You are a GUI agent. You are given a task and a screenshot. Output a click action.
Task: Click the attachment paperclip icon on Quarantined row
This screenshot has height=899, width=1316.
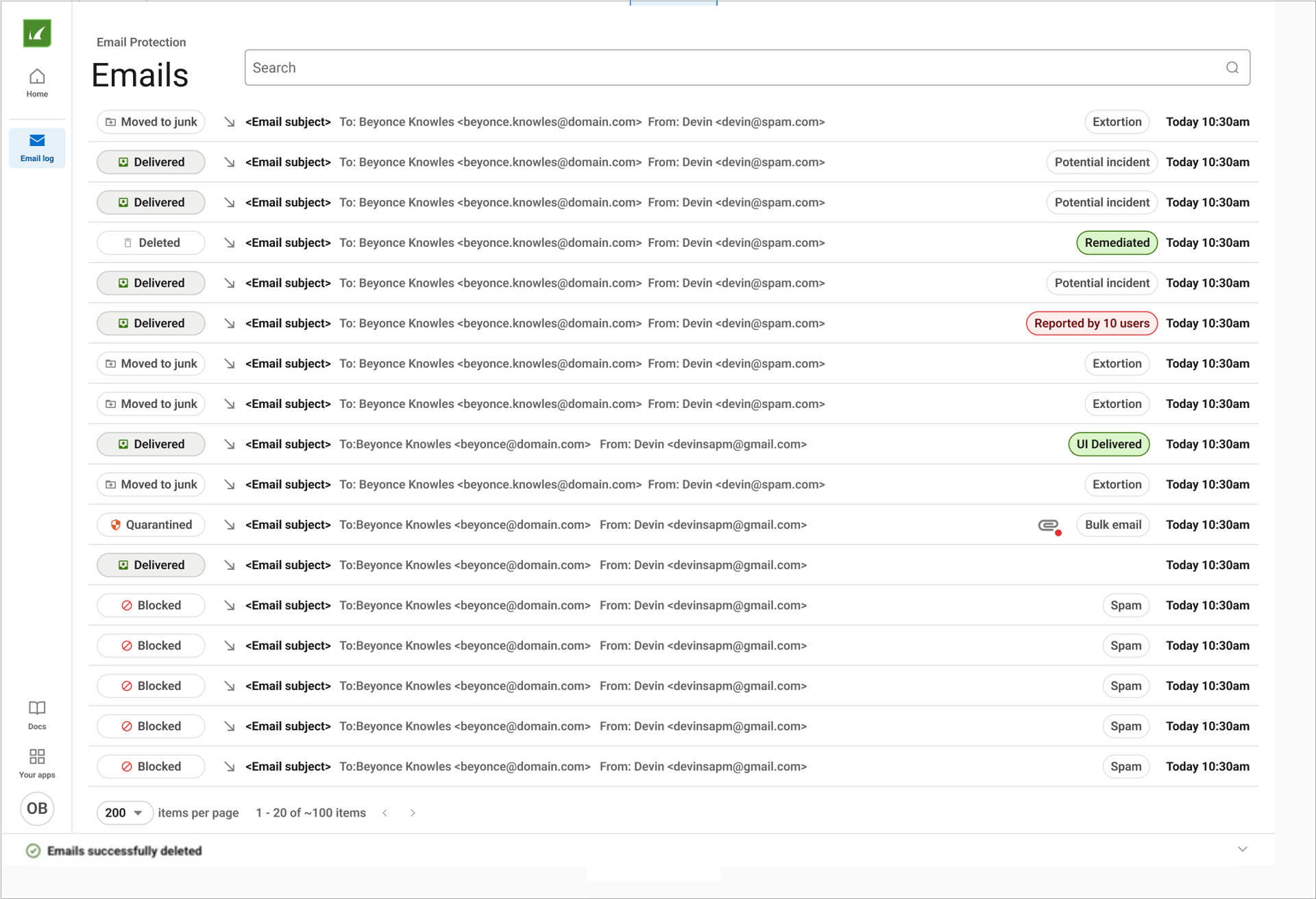coord(1048,525)
